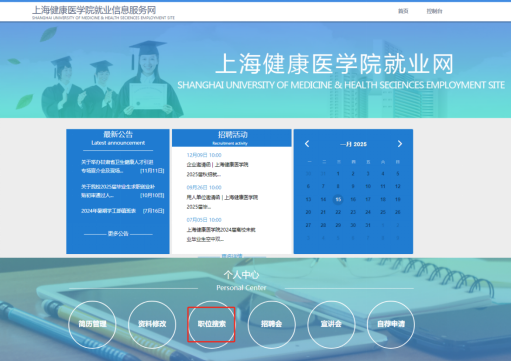View more announcements via 更多公告
Screen dimensions: 512x361
[x=118, y=234]
